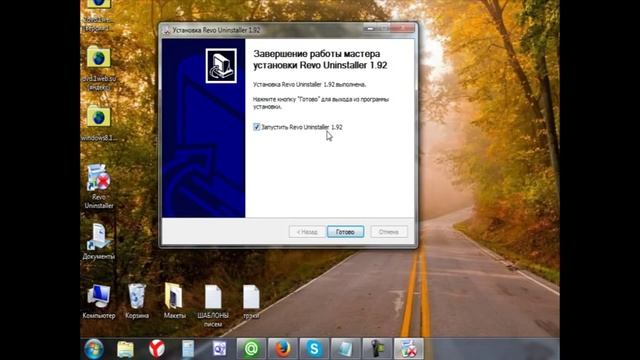This screenshot has width=640, height=360.
Task: Open File Explorer from the taskbar
Action: pos(125,349)
